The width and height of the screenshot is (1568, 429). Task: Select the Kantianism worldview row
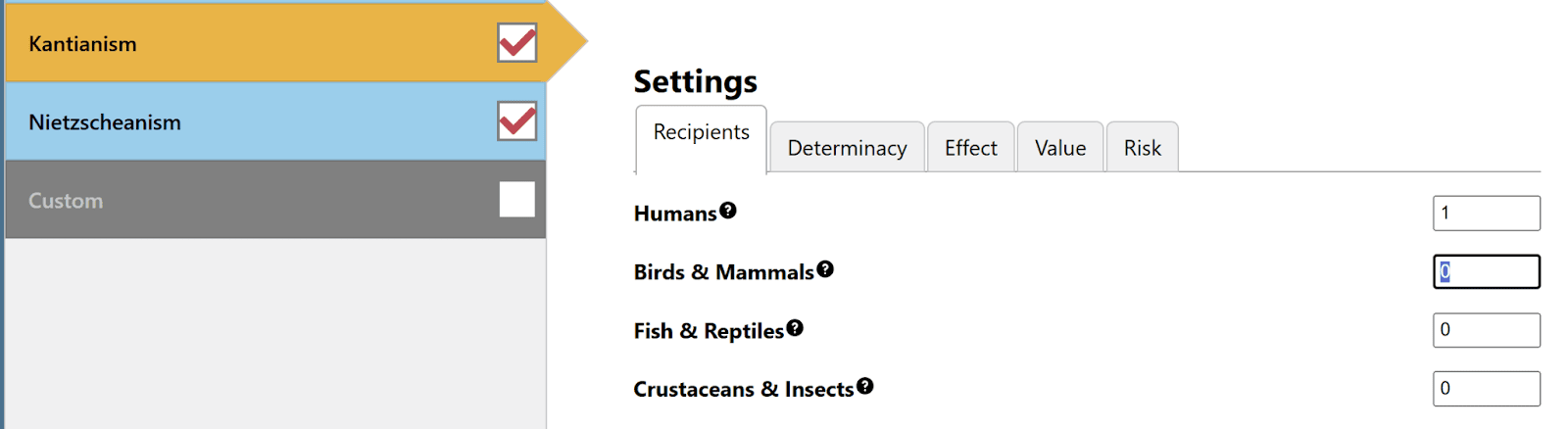pos(245,43)
